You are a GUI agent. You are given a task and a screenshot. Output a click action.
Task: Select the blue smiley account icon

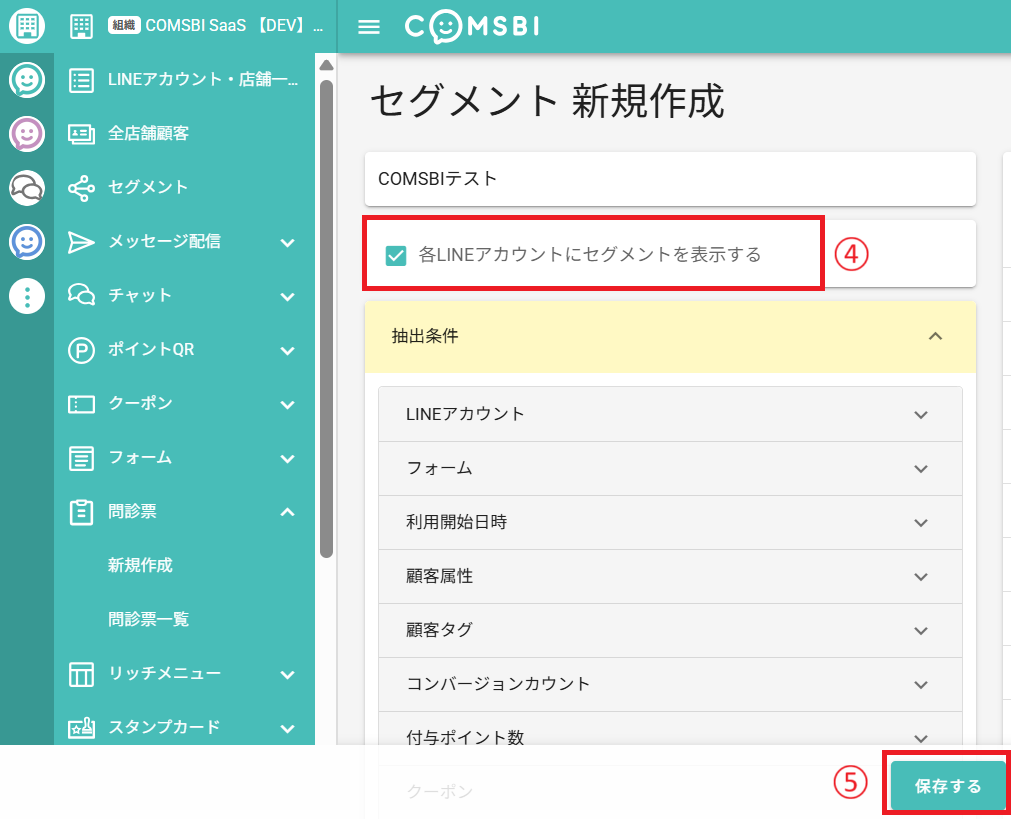pyautogui.click(x=27, y=242)
